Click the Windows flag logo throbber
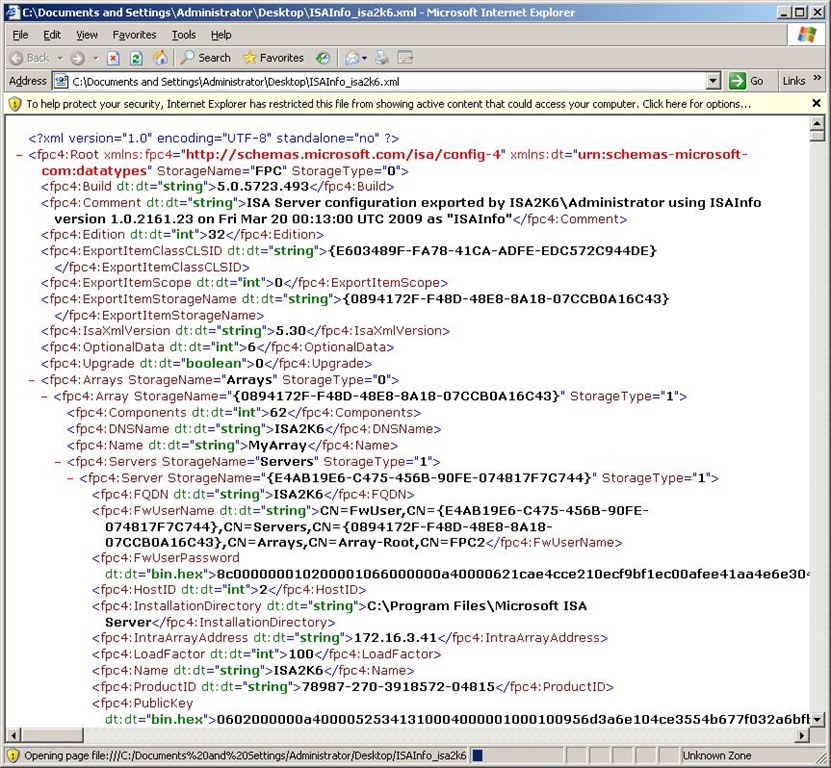The height and width of the screenshot is (768, 831). tap(807, 35)
